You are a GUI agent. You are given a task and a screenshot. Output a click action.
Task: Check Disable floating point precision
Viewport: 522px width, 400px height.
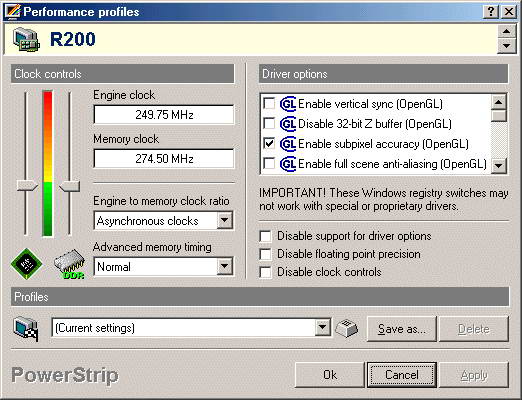[x=265, y=254]
